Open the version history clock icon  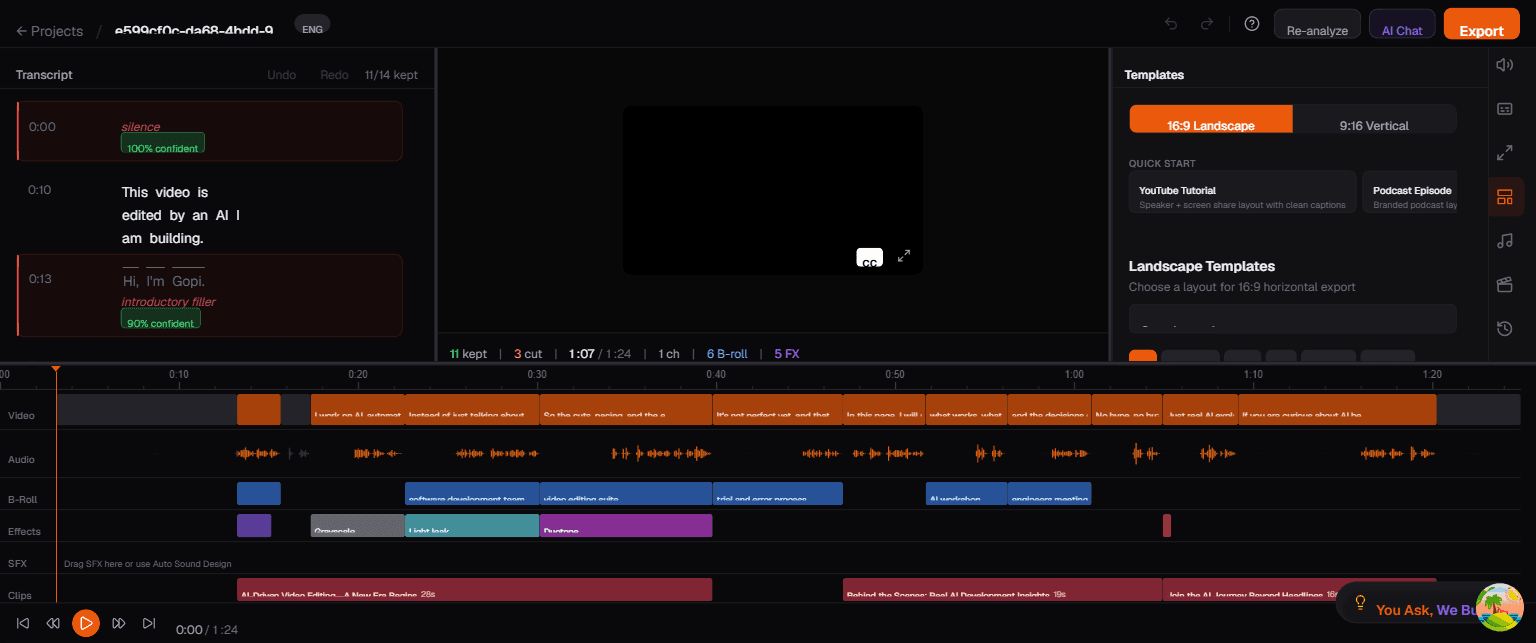pos(1504,328)
